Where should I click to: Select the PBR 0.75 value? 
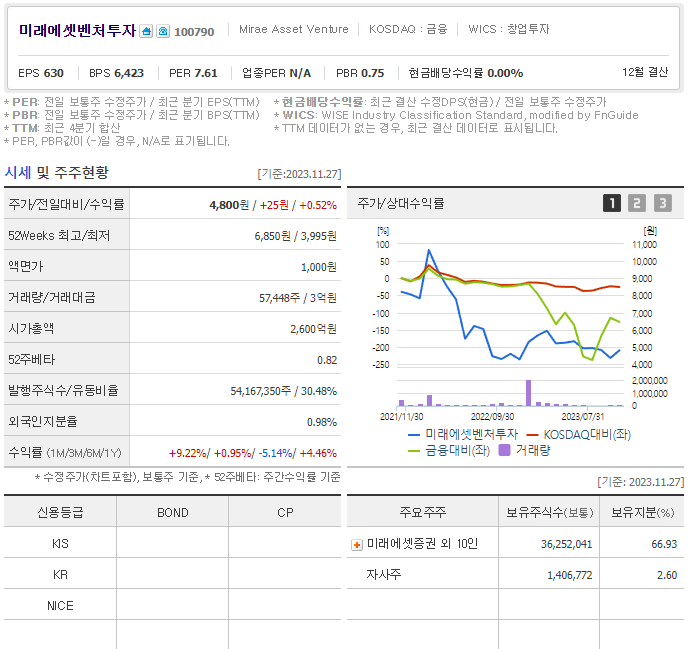point(360,73)
